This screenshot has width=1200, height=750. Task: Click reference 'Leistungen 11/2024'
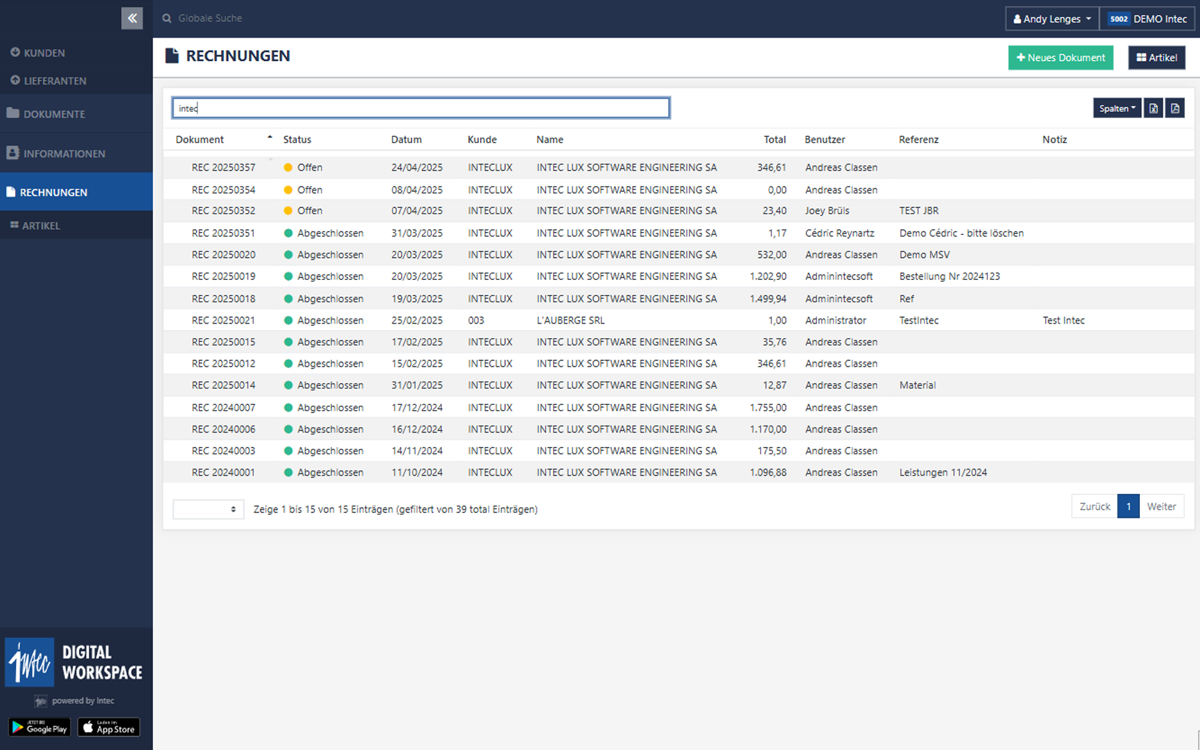pyautogui.click(x=943, y=472)
